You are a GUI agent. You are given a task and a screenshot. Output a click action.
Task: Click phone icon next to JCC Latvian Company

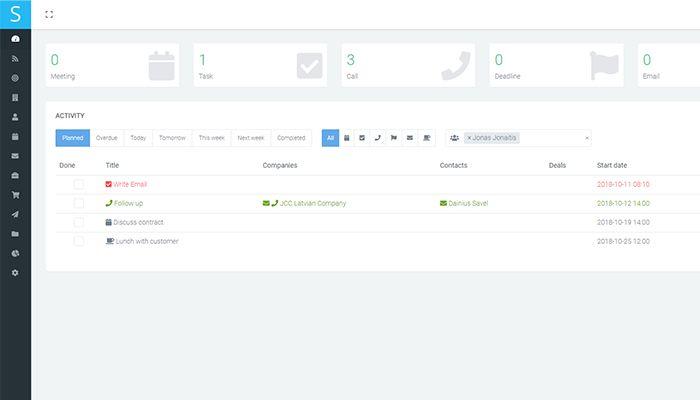coord(275,203)
